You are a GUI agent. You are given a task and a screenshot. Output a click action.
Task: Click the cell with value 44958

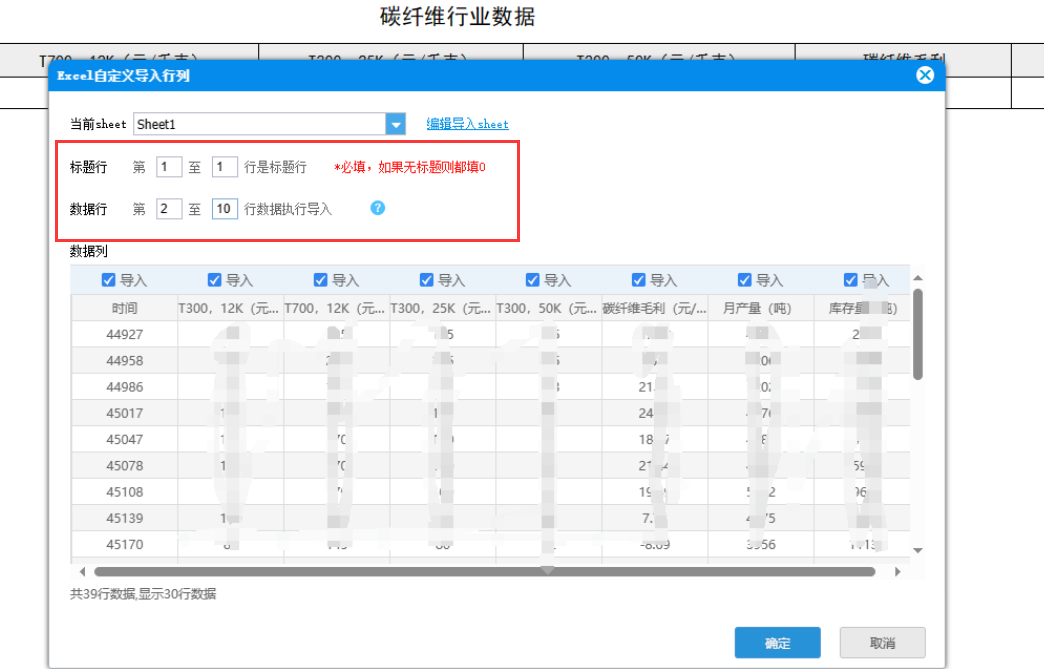125,360
